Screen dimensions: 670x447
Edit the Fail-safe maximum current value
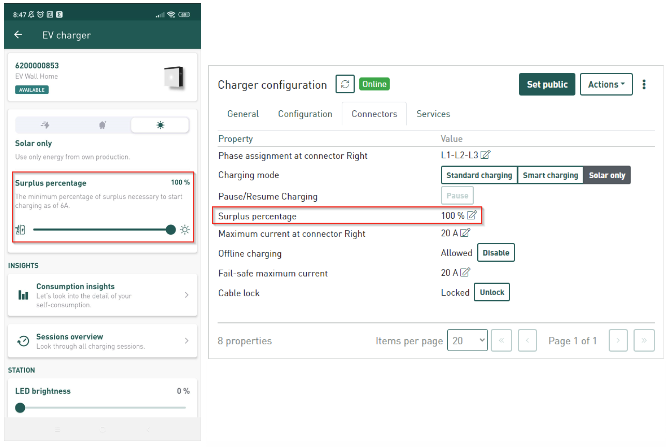(465, 272)
